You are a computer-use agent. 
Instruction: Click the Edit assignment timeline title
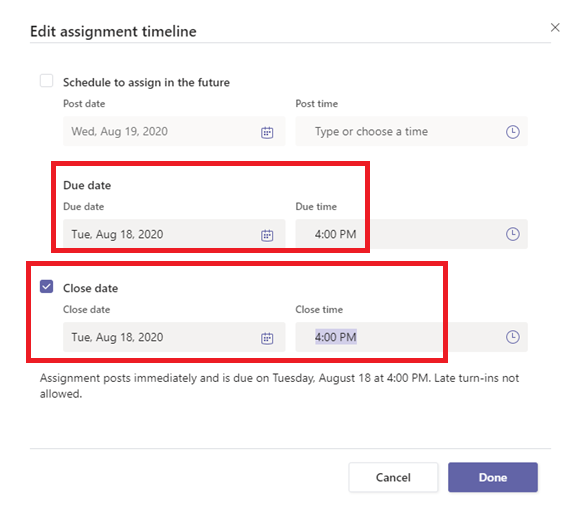click(x=113, y=32)
